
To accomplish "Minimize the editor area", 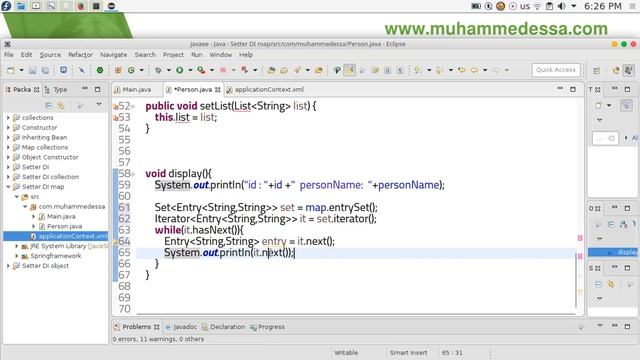I will coord(560,89).
